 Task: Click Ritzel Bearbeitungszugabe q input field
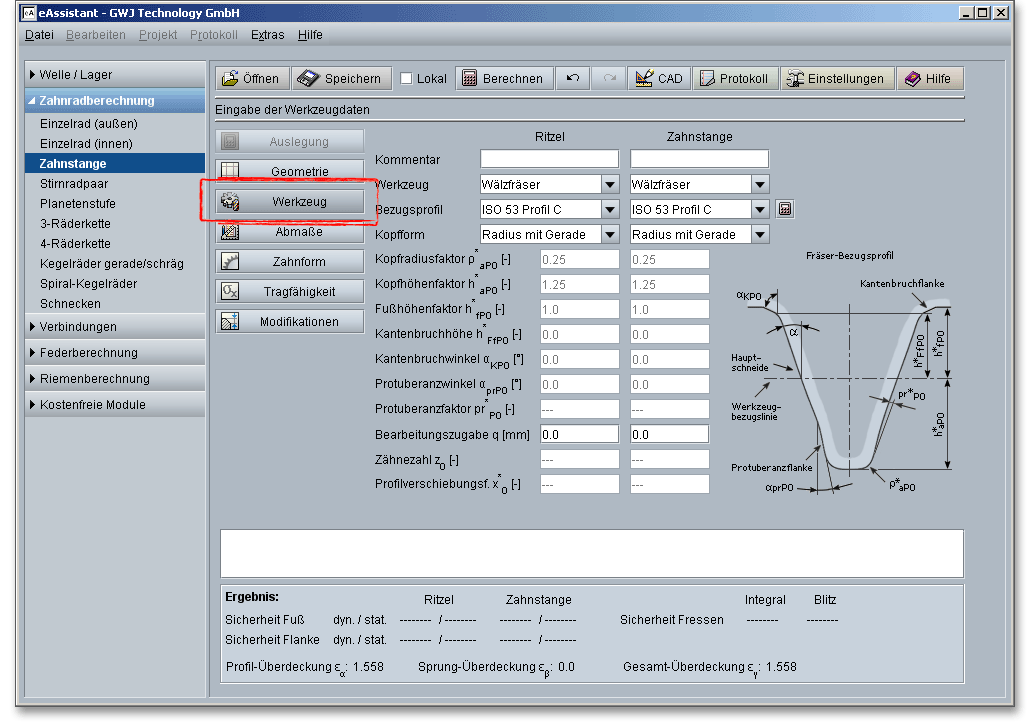pyautogui.click(x=579, y=434)
